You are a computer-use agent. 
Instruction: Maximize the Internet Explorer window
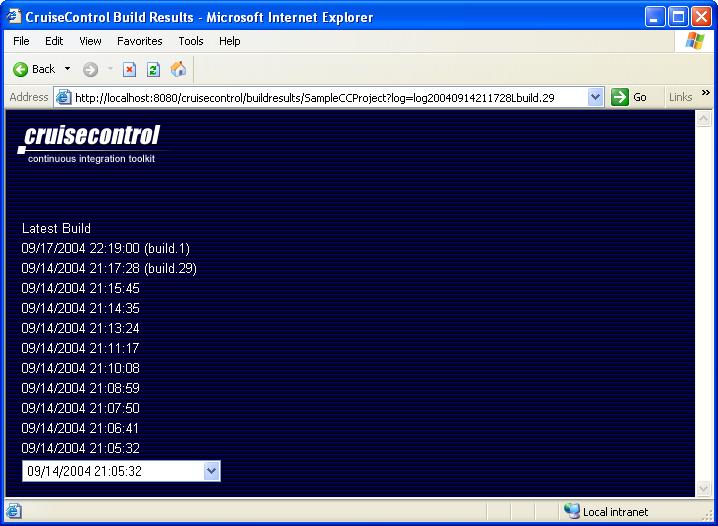(x=678, y=17)
